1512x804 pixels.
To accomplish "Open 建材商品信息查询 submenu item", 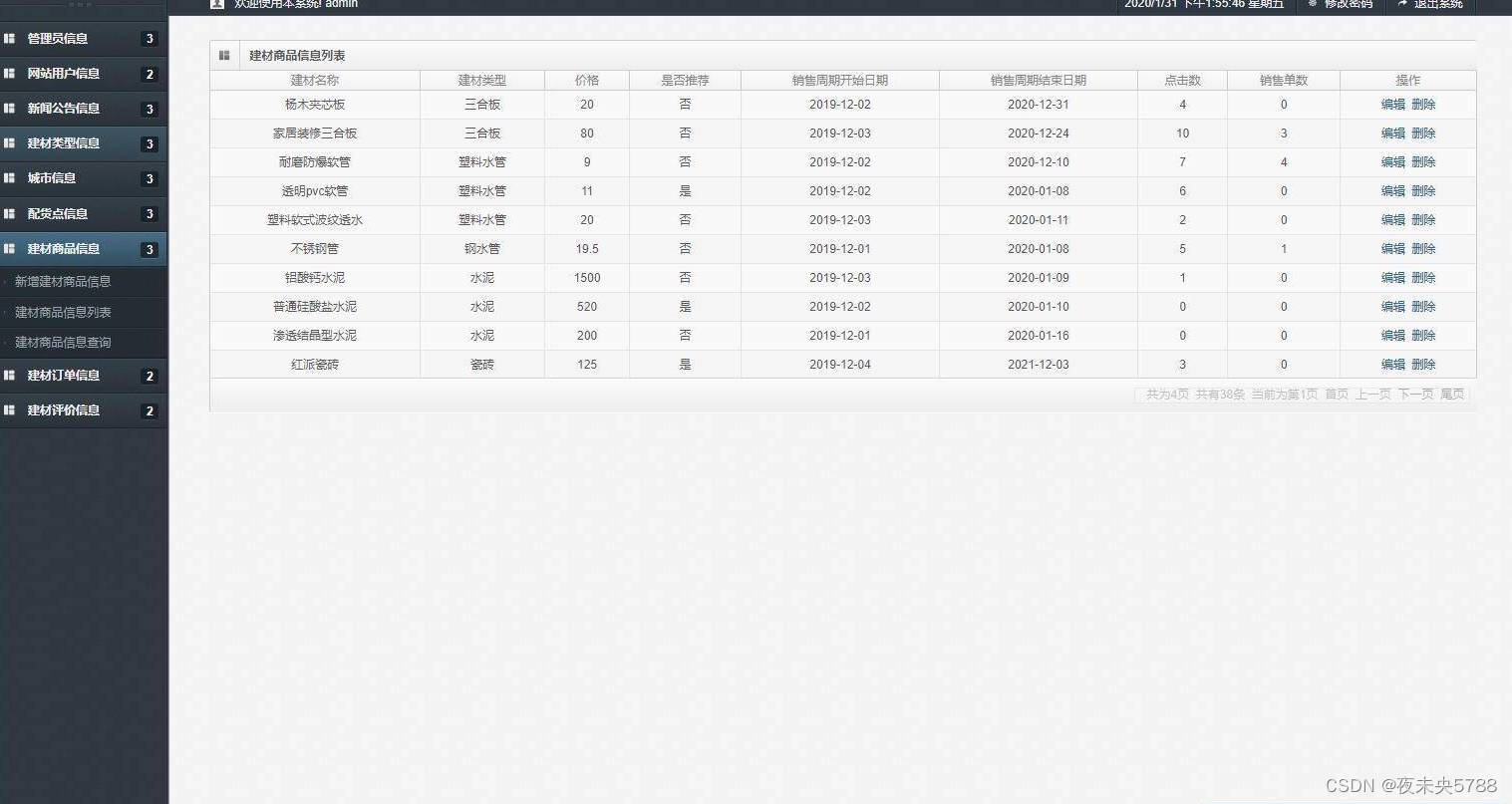I will pyautogui.click(x=63, y=343).
